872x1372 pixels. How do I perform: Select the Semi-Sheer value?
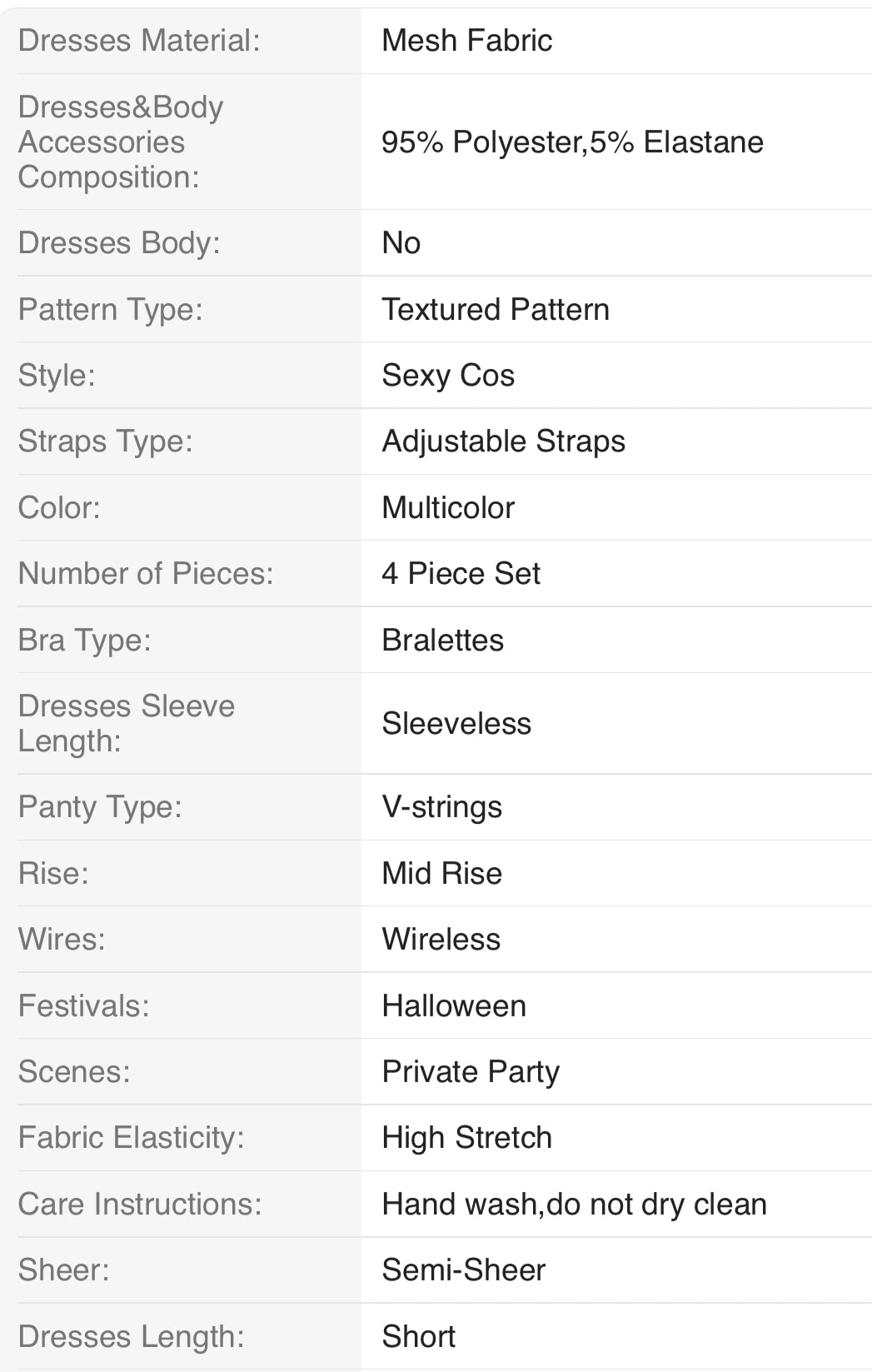(x=463, y=1270)
